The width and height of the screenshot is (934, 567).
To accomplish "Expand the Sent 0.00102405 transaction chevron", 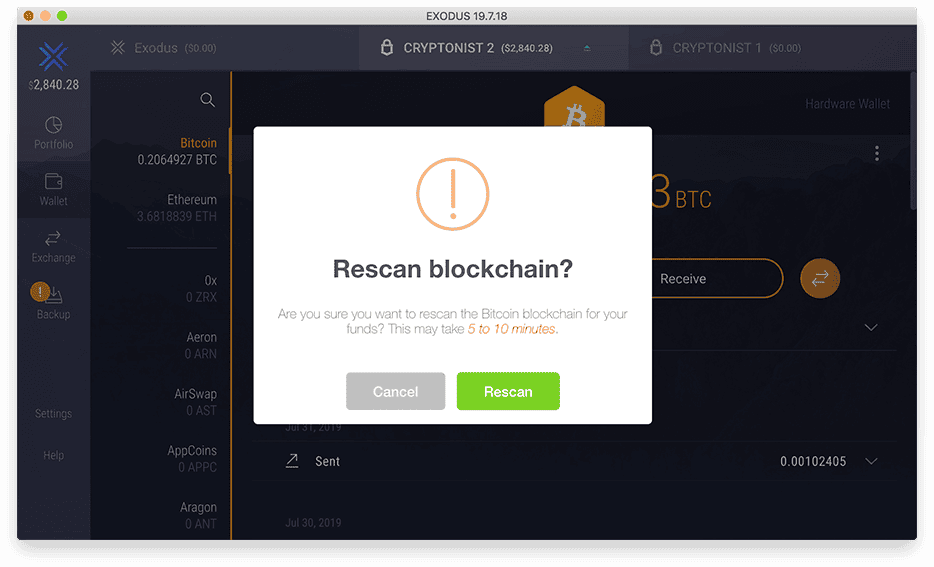I will coord(871,461).
